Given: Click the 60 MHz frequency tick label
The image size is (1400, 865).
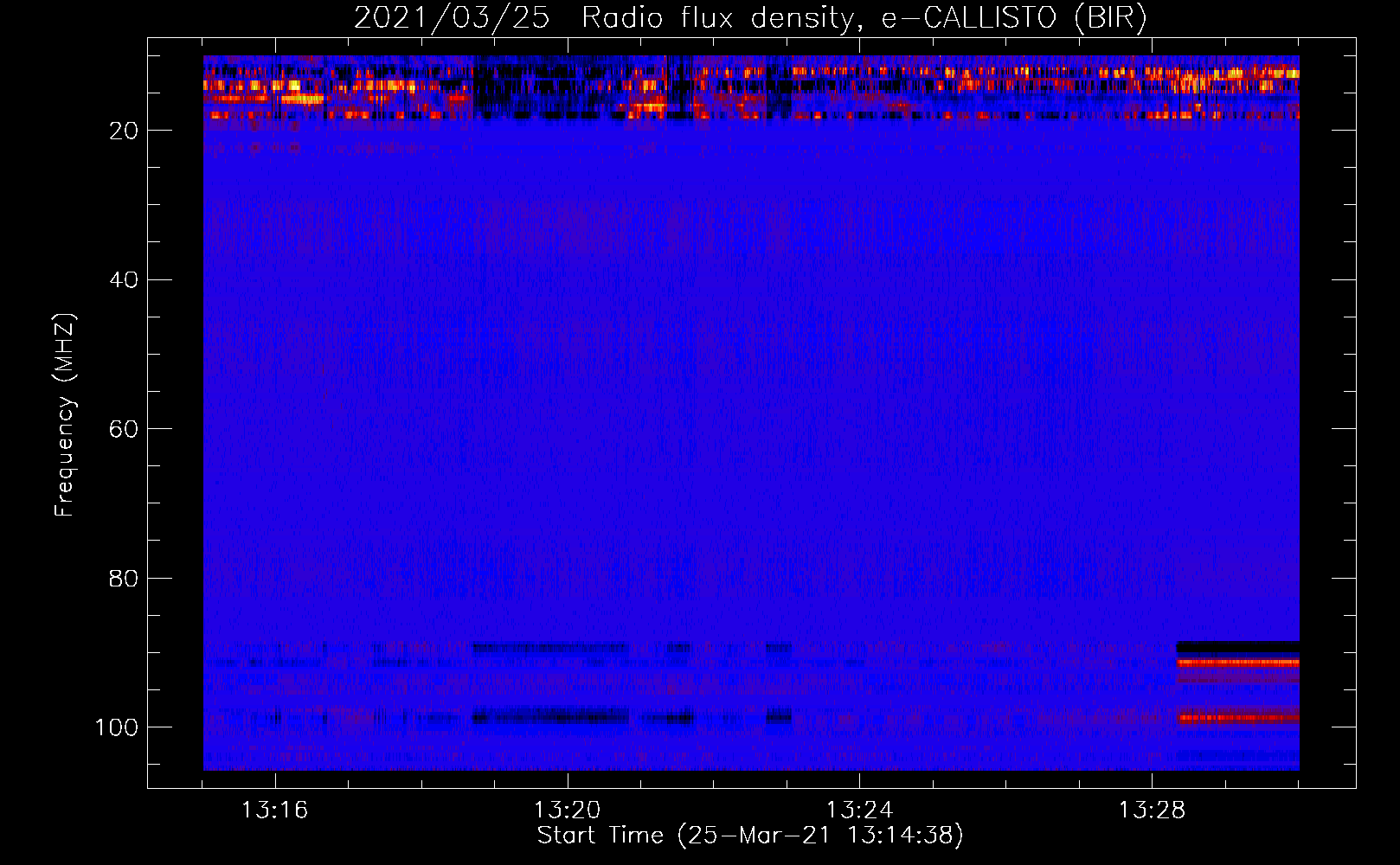Looking at the screenshot, I should point(124,430).
